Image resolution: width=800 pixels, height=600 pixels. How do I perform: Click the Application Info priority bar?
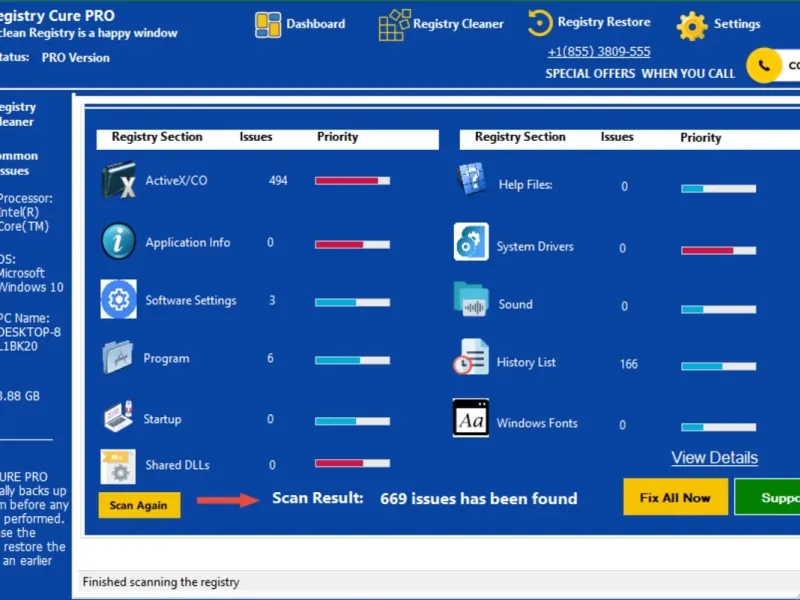tap(353, 244)
